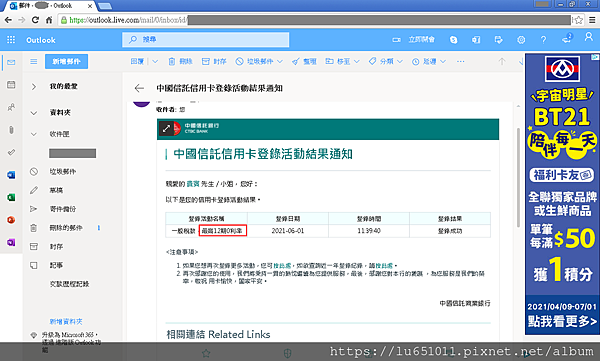This screenshot has width=600, height=361.
Task: Open the To Do checkmark icon
Action: (11, 152)
